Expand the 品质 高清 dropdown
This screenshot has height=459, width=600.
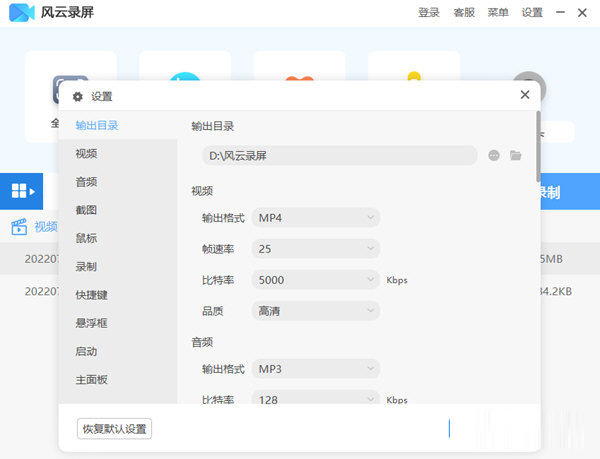(316, 311)
